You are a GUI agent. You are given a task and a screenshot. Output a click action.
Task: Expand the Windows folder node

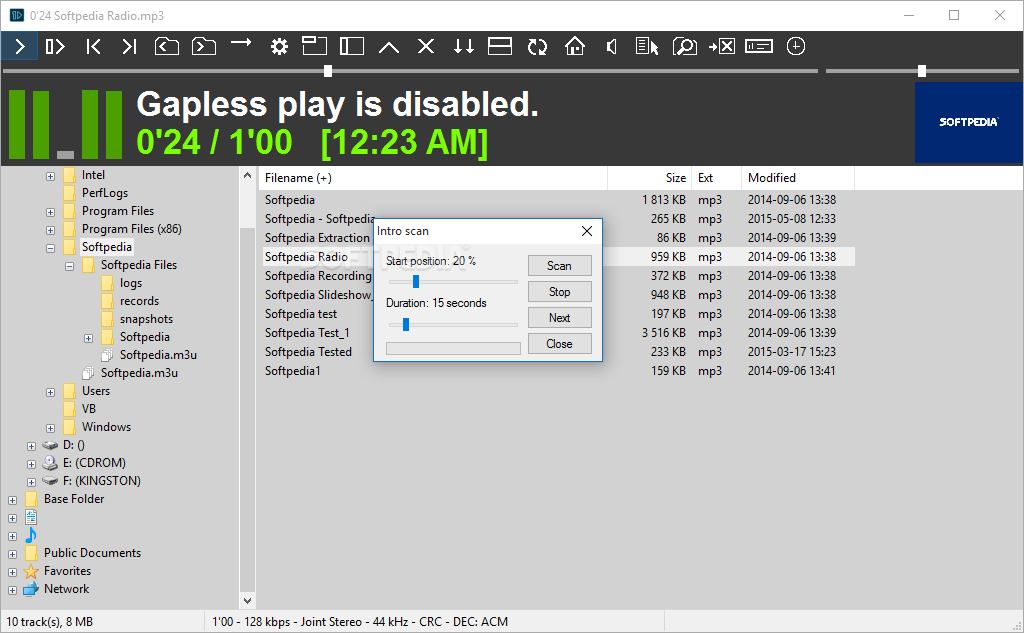click(50, 429)
